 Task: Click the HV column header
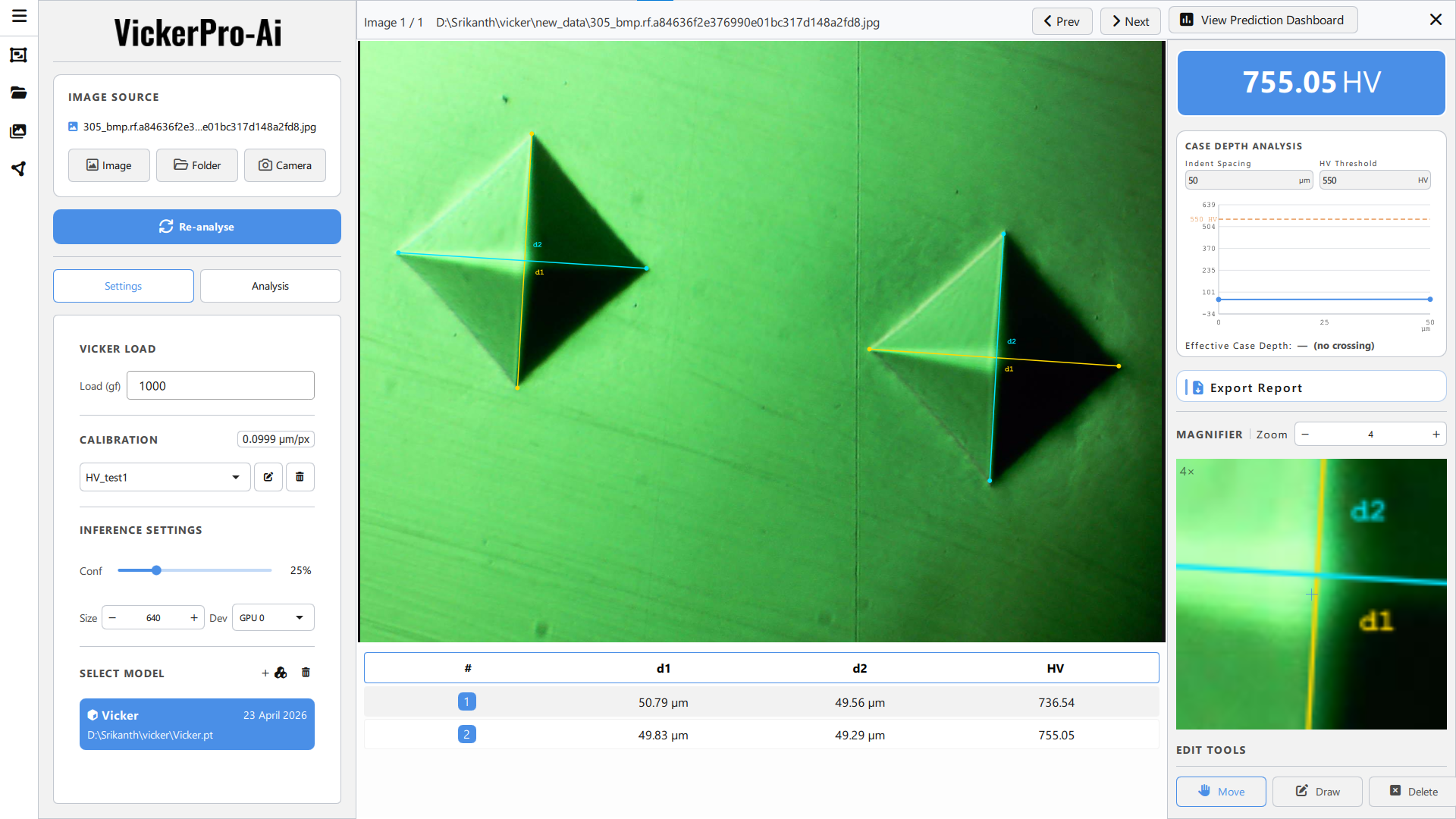pos(1056,668)
